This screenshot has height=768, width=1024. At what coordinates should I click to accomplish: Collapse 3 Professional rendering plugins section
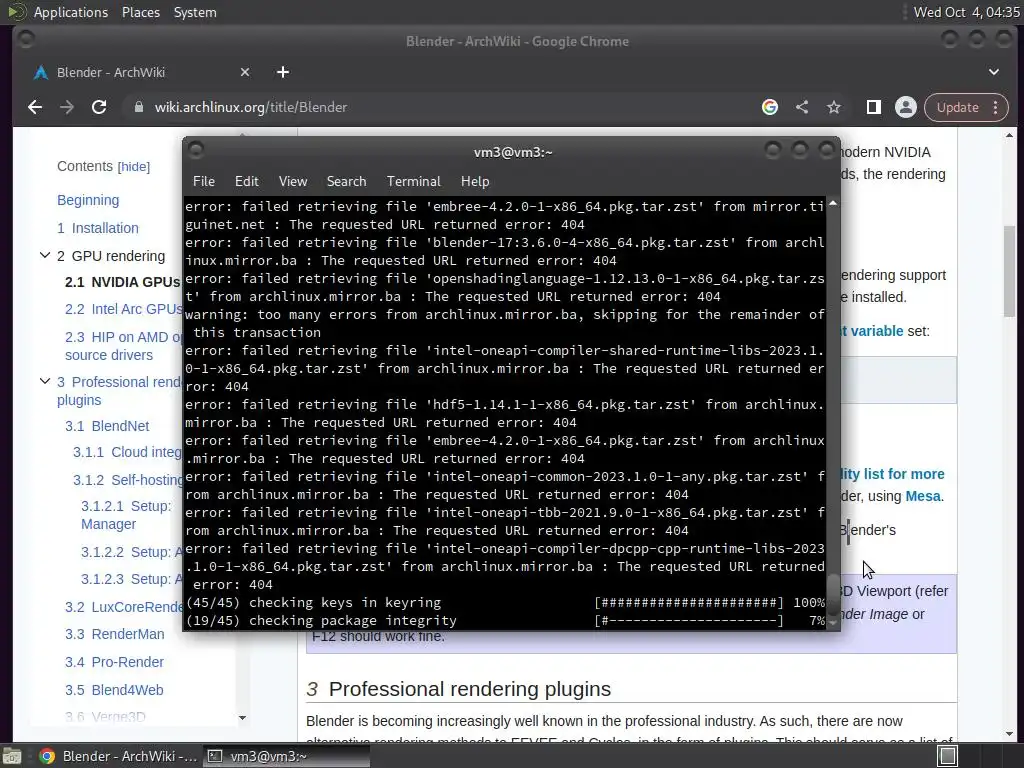pos(44,381)
